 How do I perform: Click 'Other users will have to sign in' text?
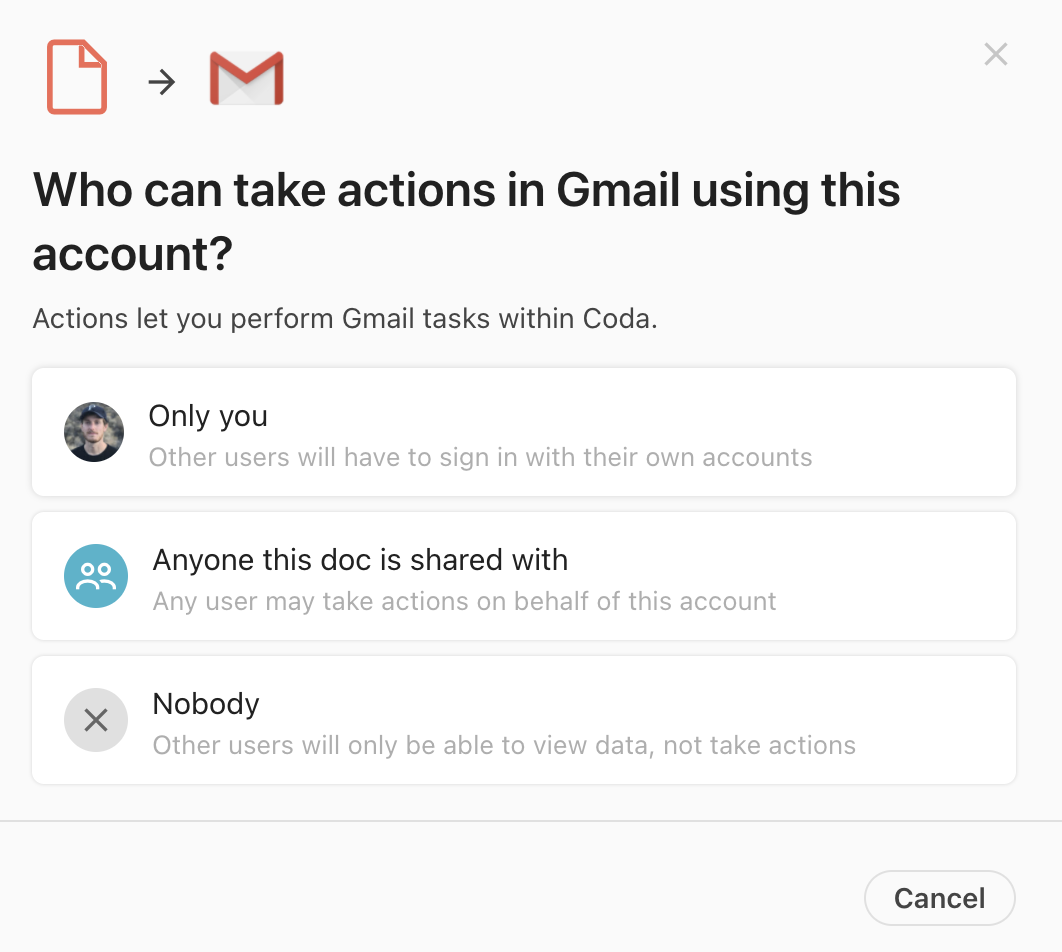480,458
